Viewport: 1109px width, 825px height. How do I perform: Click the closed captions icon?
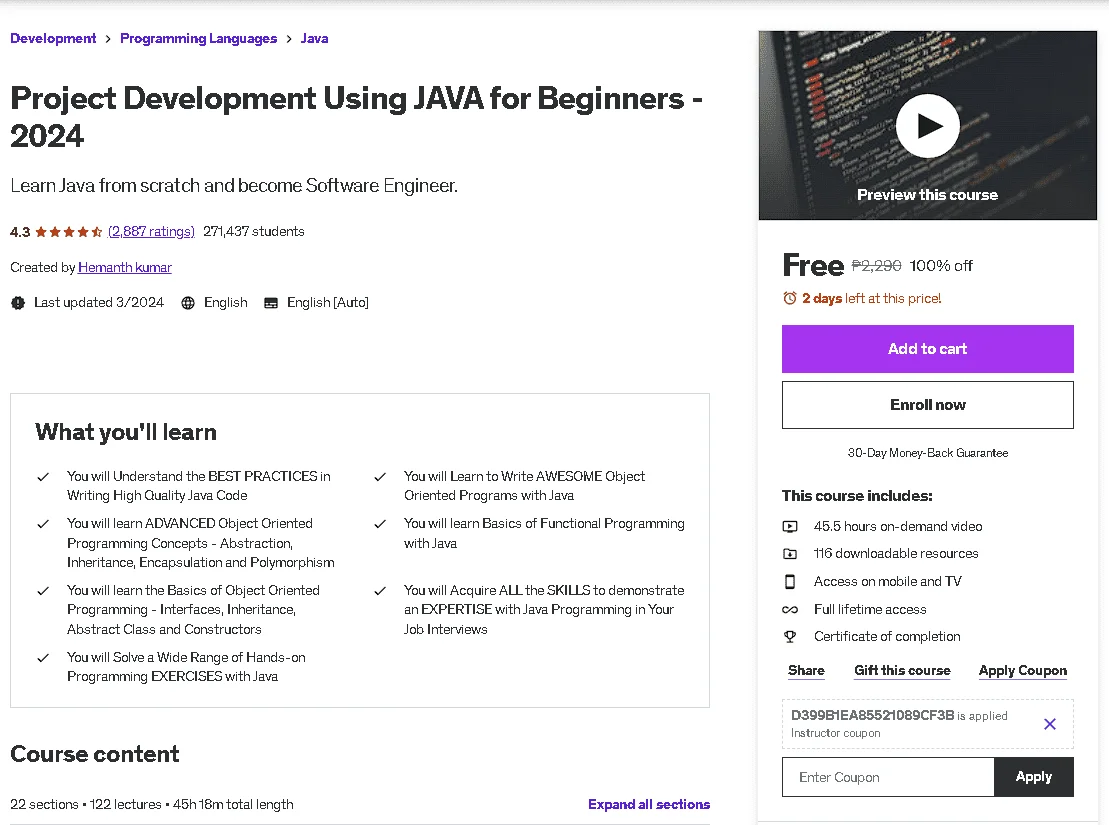[271, 303]
